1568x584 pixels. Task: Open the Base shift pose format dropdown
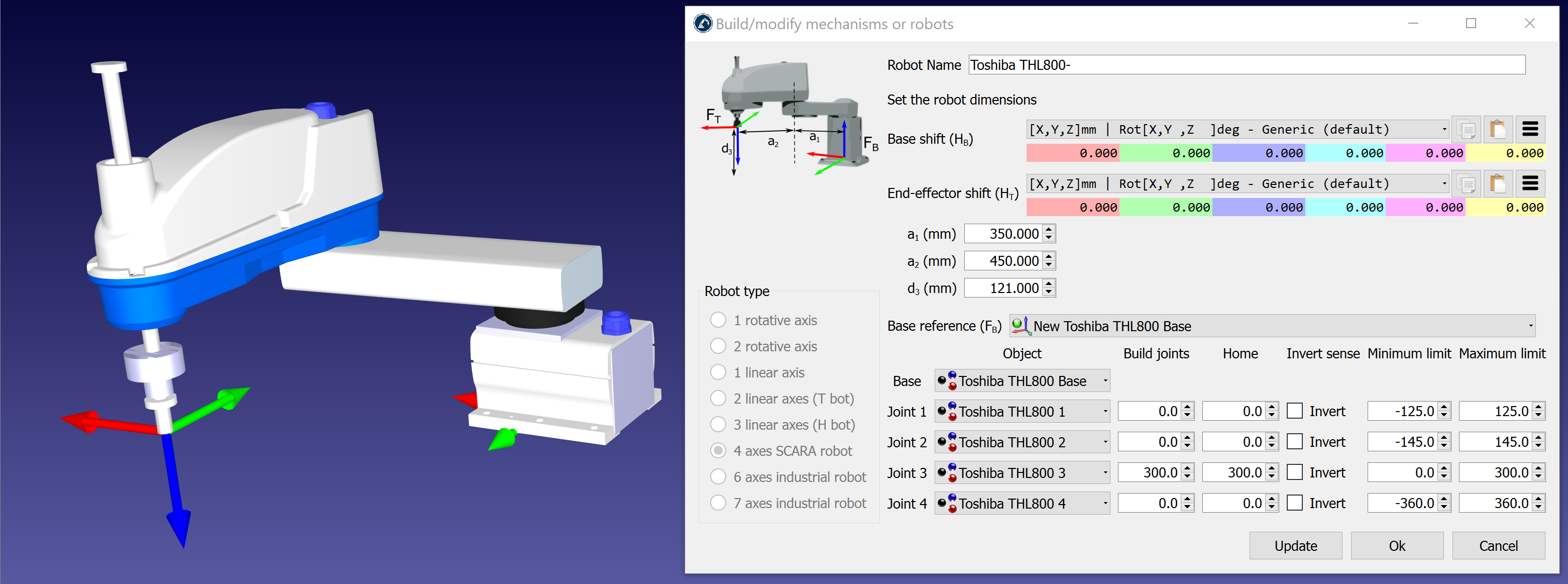click(1238, 130)
